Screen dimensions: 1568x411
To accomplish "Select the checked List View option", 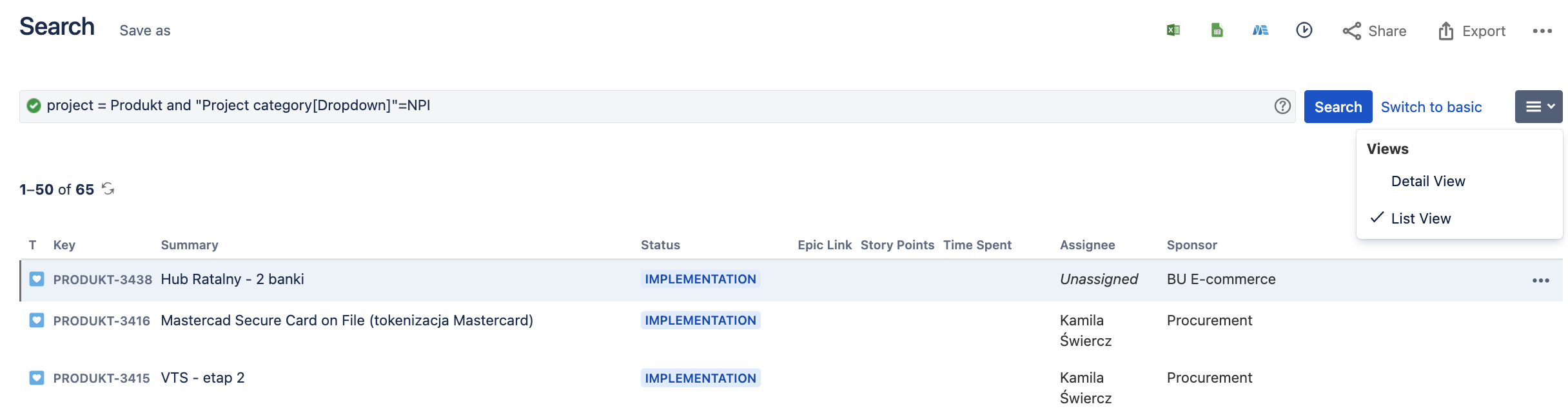I will click(1420, 218).
